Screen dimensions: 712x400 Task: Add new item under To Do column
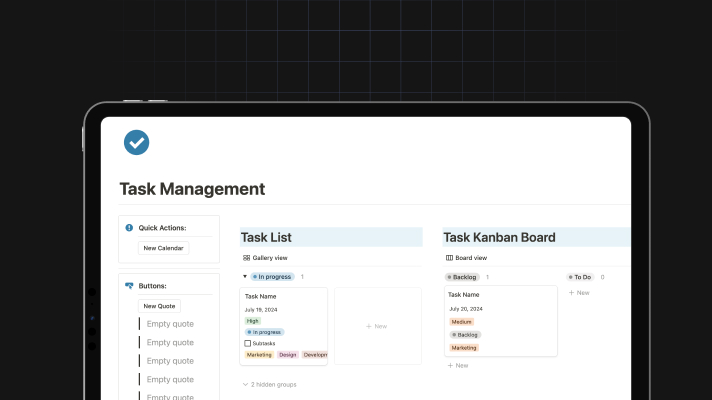click(579, 293)
